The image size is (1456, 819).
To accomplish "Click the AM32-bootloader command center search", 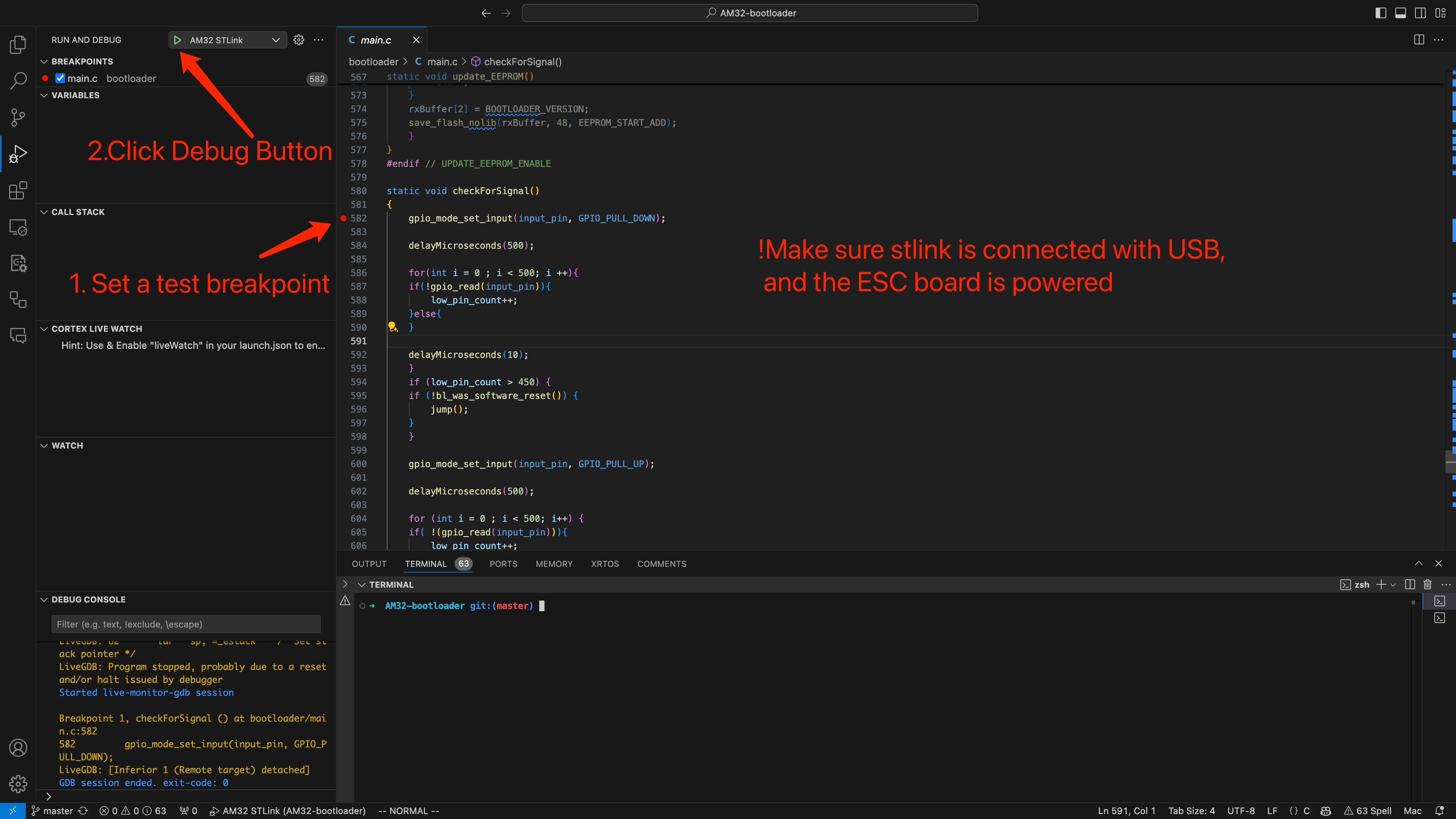I will pos(750,13).
